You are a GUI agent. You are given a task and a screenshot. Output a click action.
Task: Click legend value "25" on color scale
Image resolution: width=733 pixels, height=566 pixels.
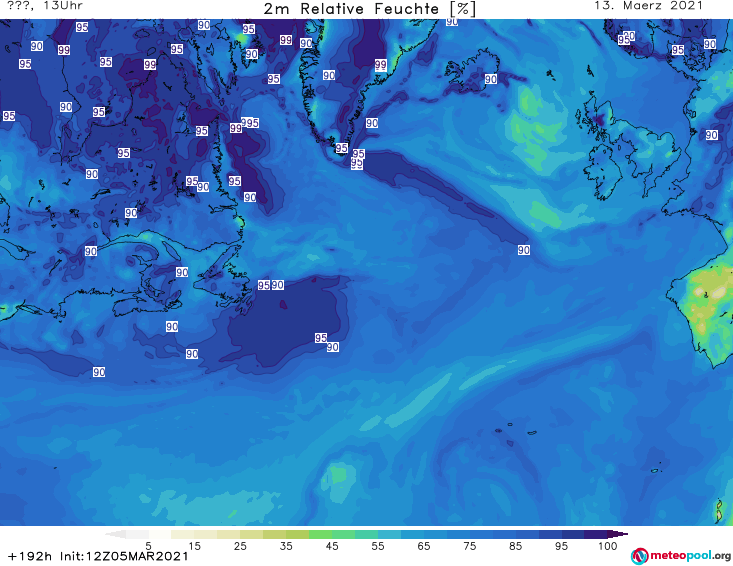pos(240,546)
